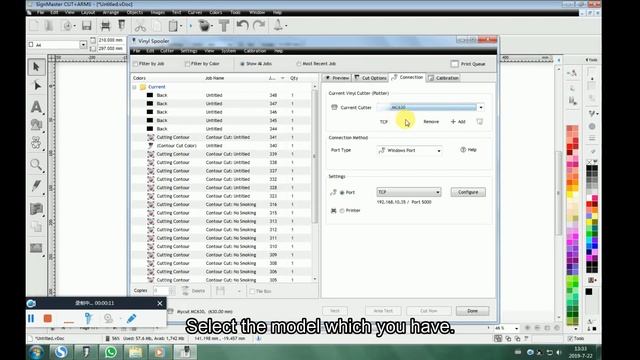Select the Port radio button in Settings
Image resolution: width=640 pixels, height=360 pixels.
click(x=342, y=193)
